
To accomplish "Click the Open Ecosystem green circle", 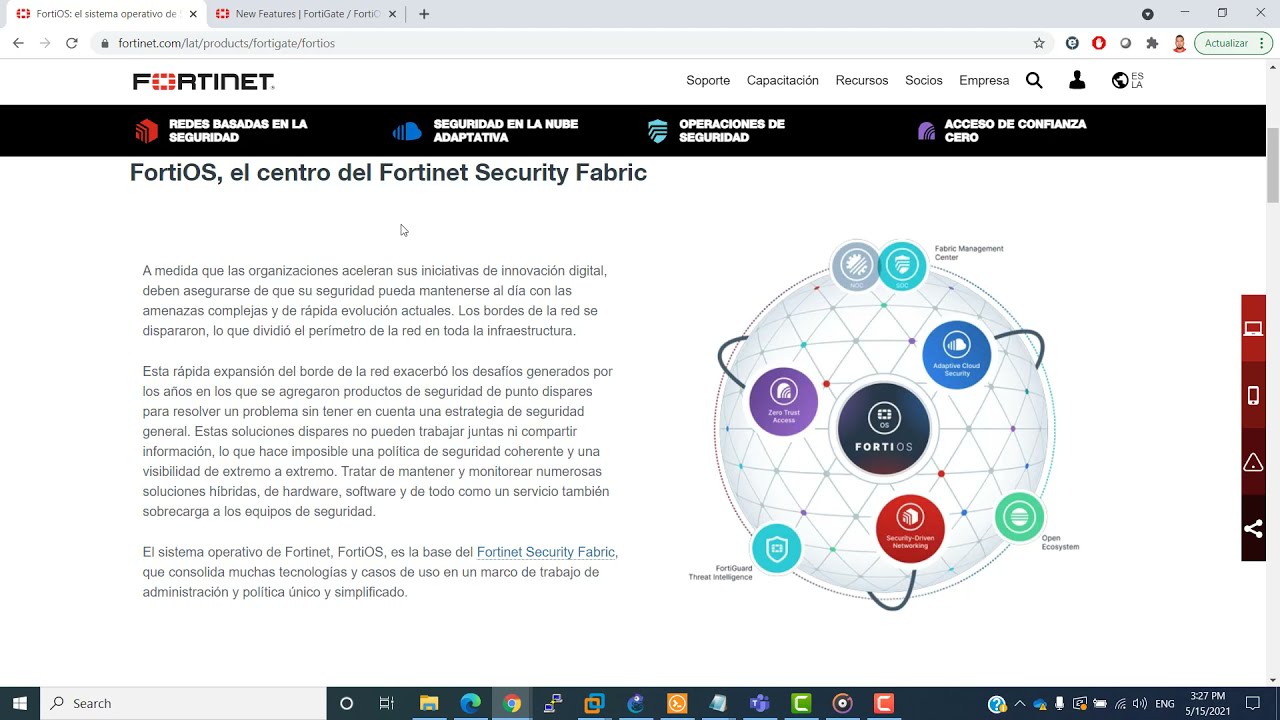I will tap(1019, 517).
